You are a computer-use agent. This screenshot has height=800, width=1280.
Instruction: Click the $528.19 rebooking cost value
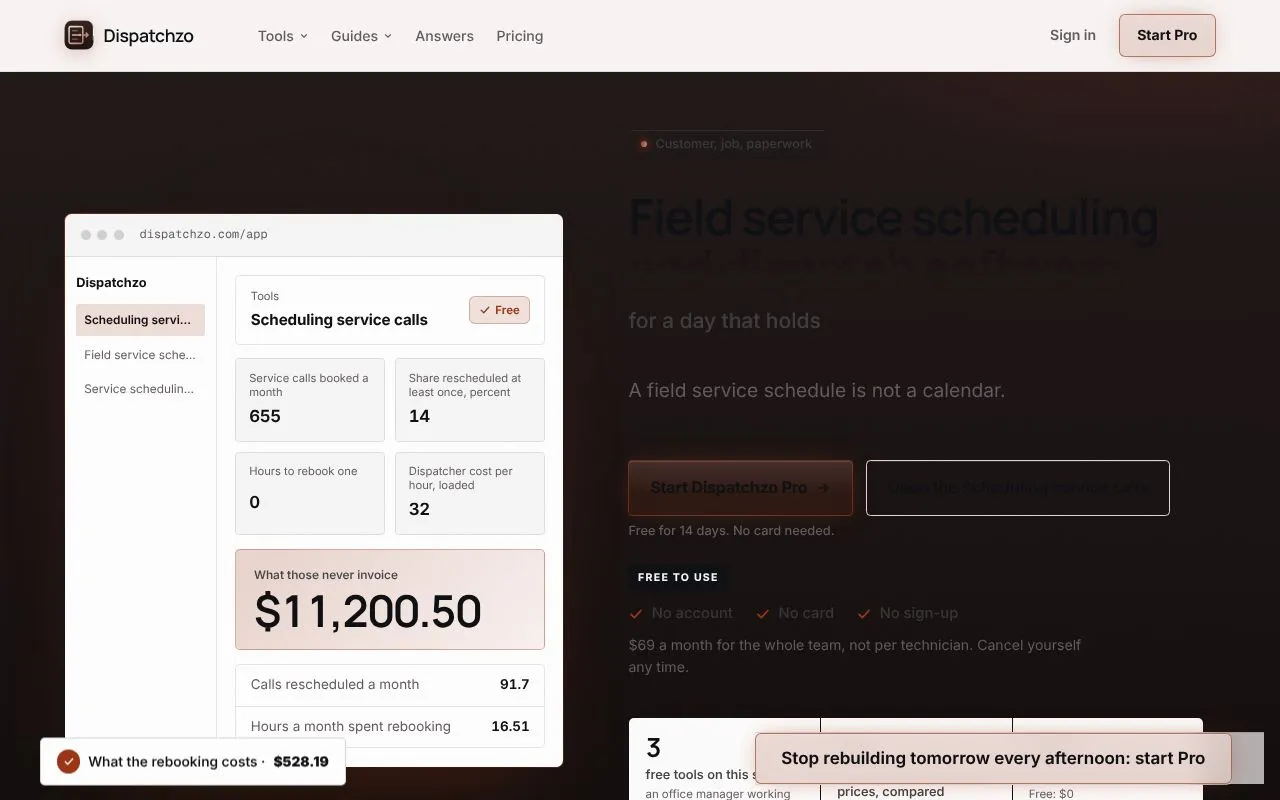[x=301, y=762]
